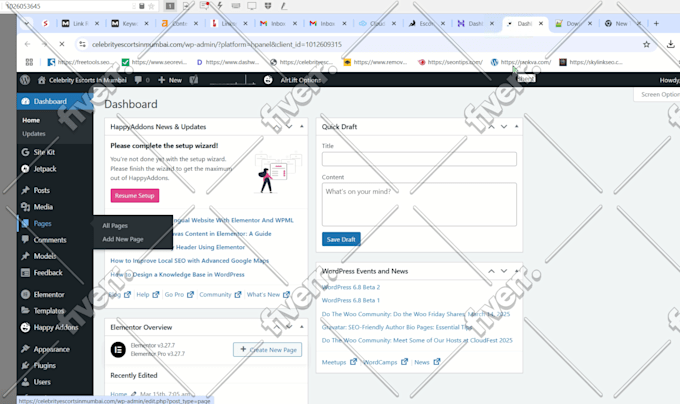Click the browser back arrow
Screen dimensions: 680x404
pyautogui.click(x=27, y=44)
